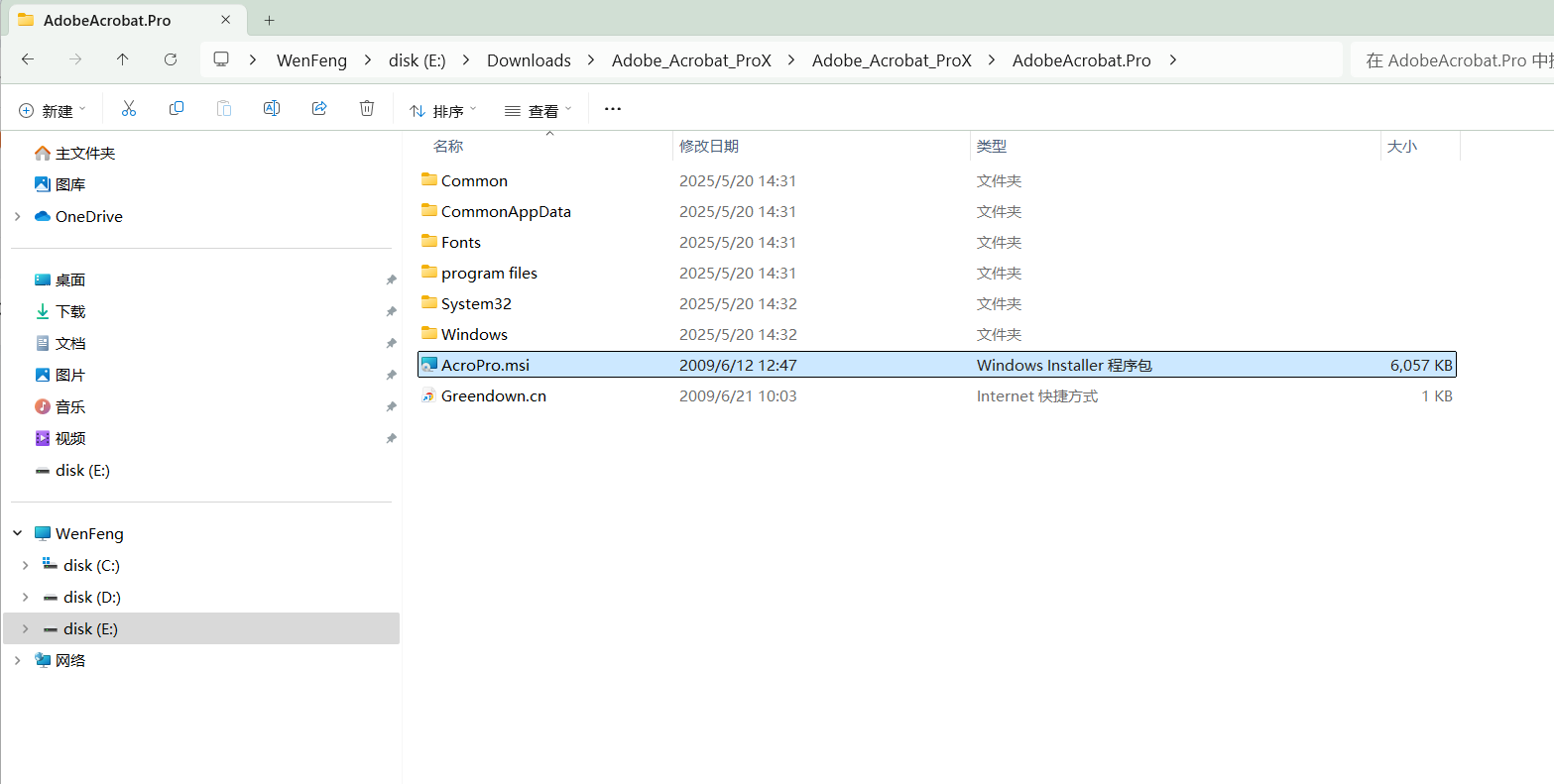Click AdobeAcrobat.Pro breadcrumb in address bar
This screenshot has width=1554, height=784.
1082,60
